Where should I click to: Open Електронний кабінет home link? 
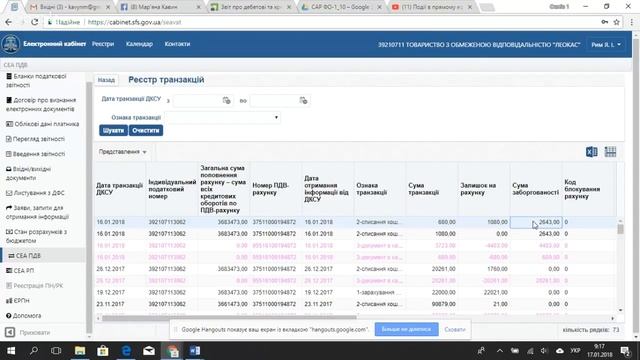54,44
